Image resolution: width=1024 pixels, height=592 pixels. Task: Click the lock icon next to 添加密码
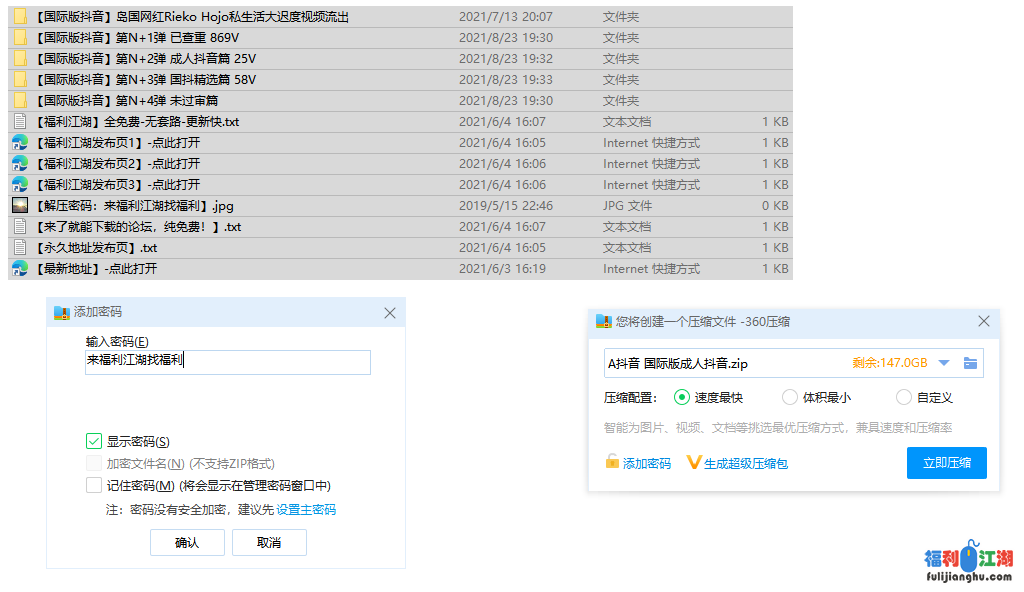click(612, 463)
